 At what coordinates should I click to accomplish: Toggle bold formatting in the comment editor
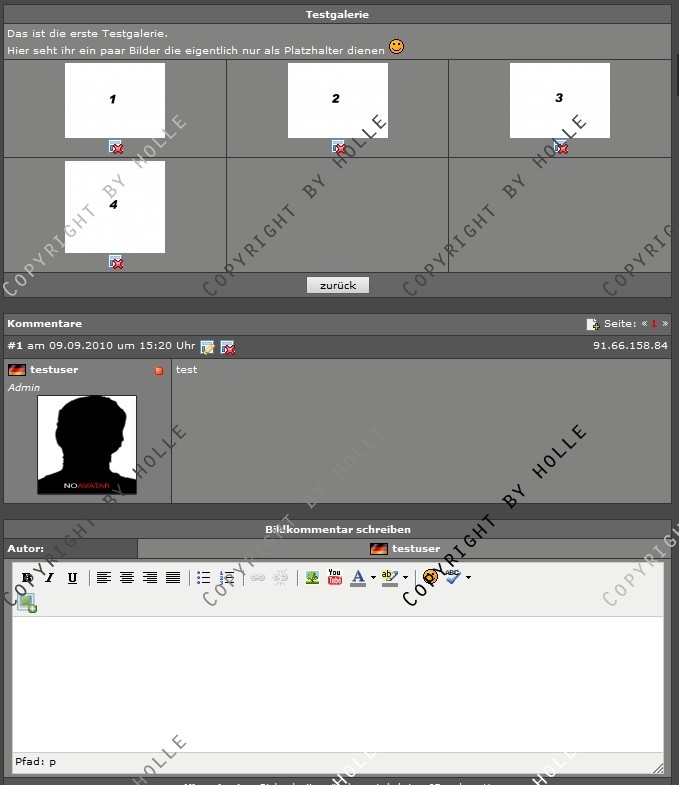28,578
